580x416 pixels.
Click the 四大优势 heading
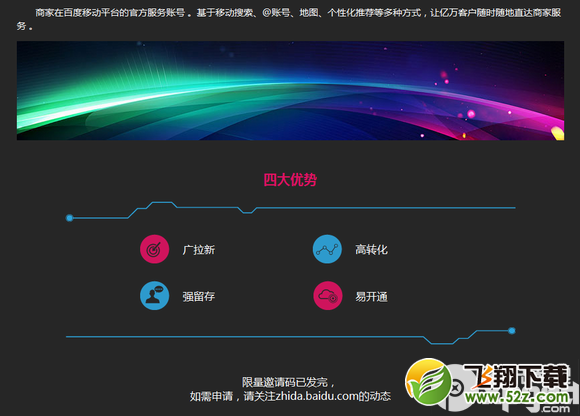[x=290, y=180]
